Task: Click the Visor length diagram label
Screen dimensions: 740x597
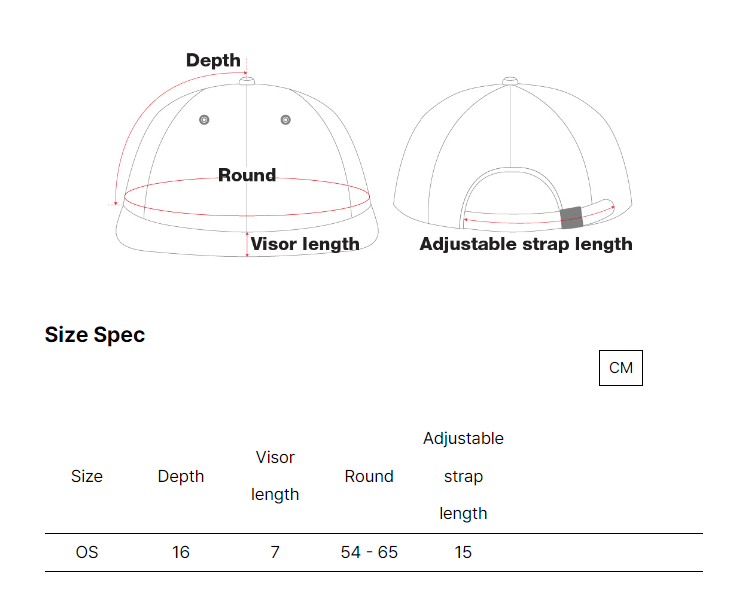Action: click(305, 244)
